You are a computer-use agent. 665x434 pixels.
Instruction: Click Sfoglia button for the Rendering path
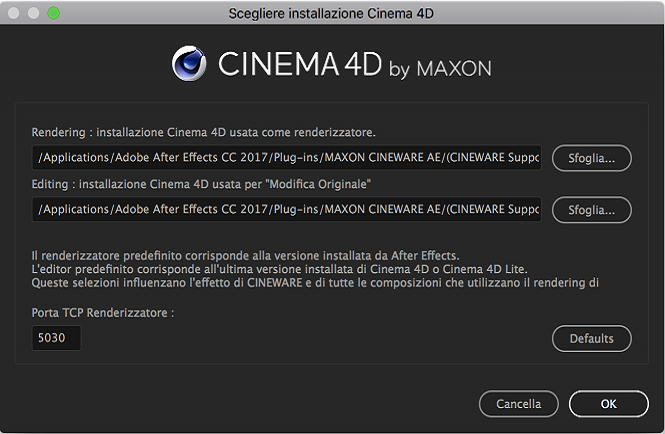[591, 158]
